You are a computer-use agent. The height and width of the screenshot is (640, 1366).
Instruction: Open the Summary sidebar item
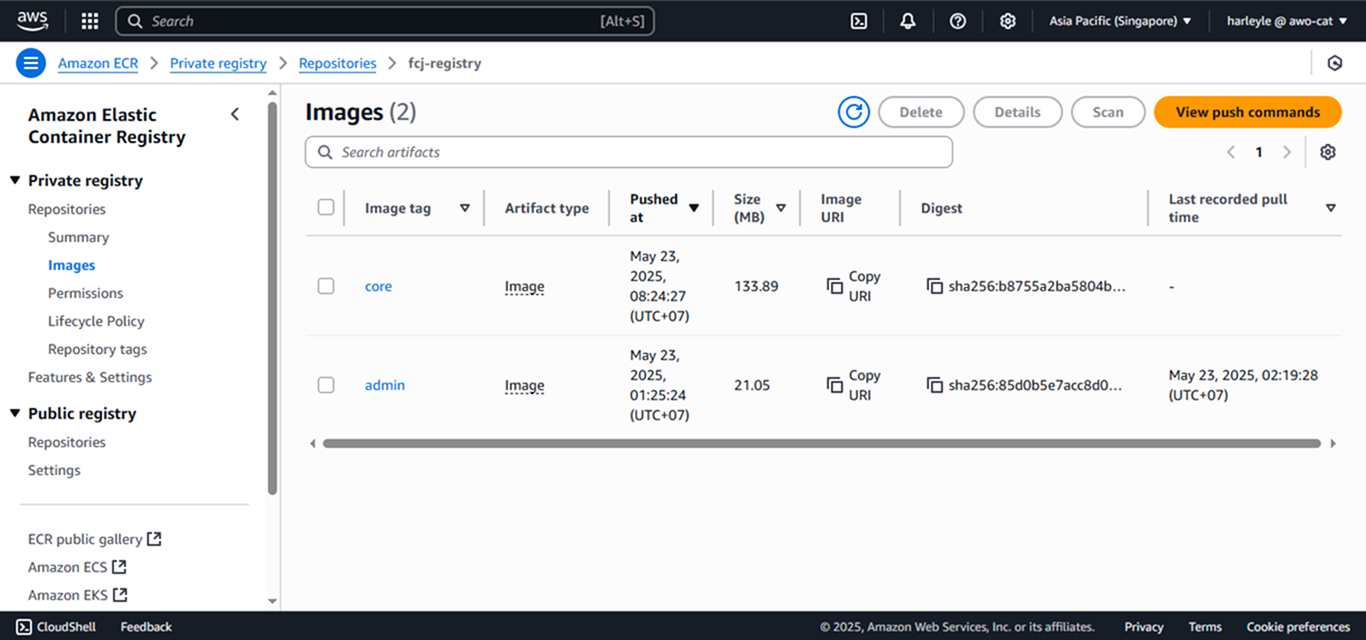pos(78,237)
